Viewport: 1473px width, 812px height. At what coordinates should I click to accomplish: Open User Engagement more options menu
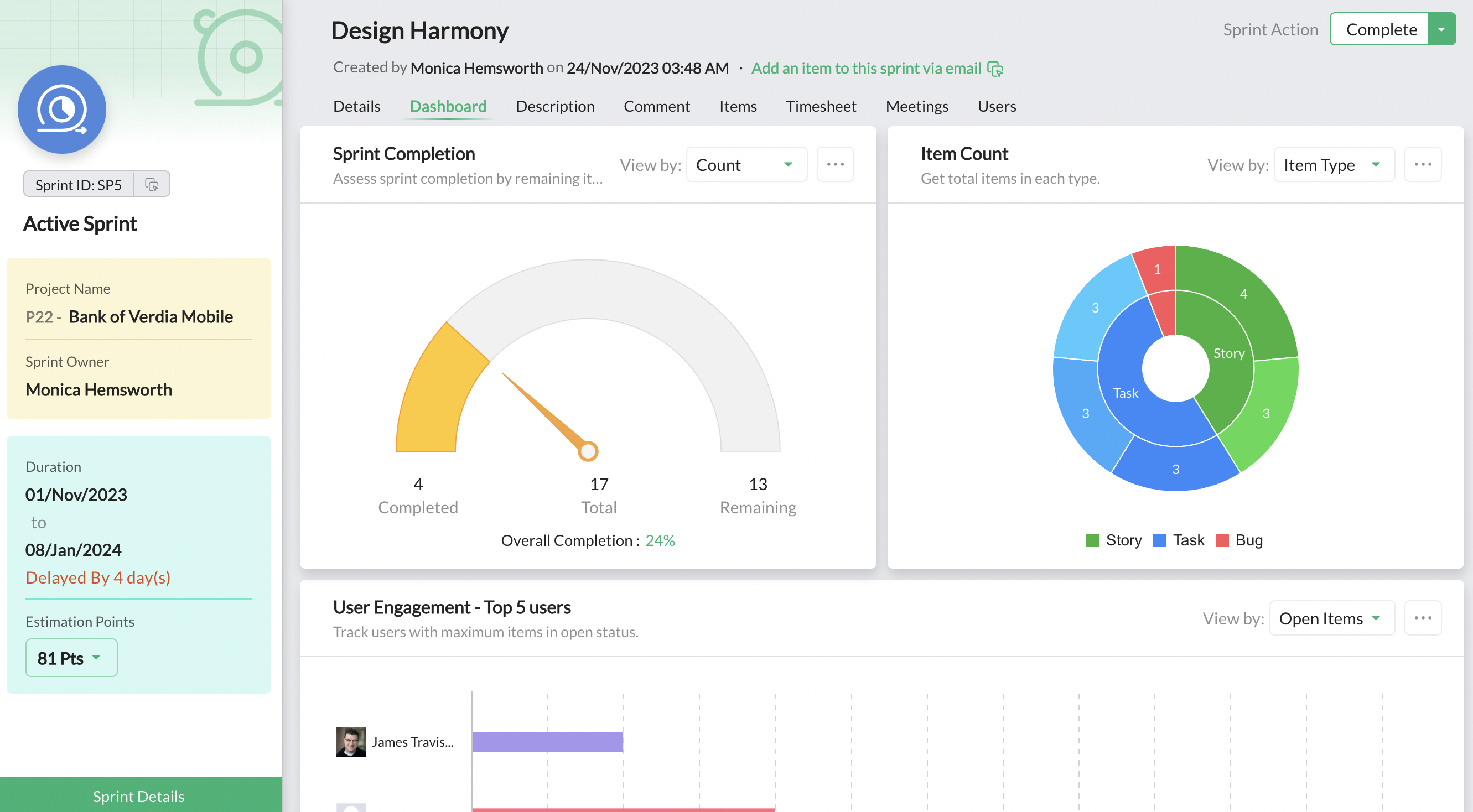1422,618
